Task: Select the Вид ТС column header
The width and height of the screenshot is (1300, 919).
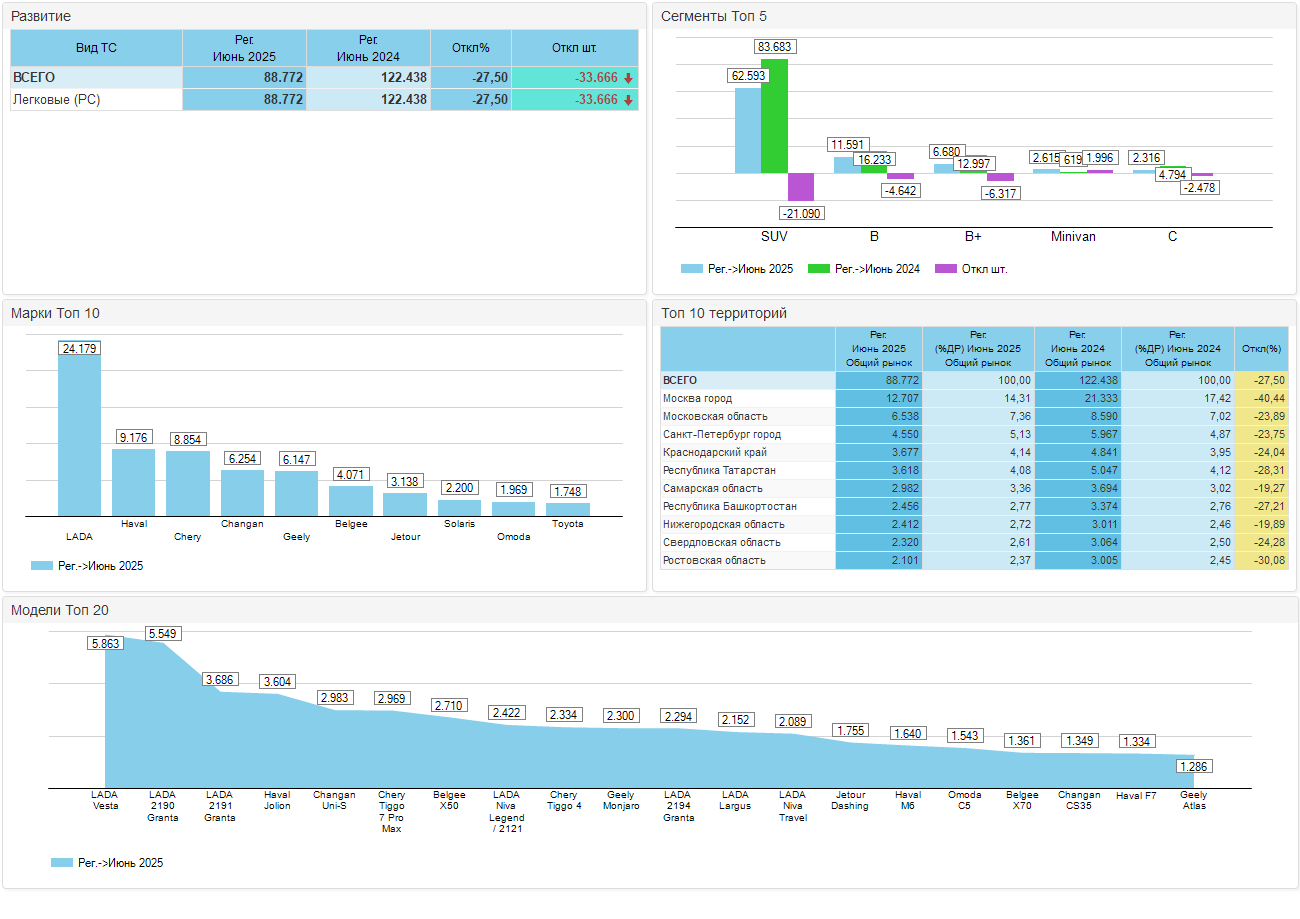Action: [96, 48]
